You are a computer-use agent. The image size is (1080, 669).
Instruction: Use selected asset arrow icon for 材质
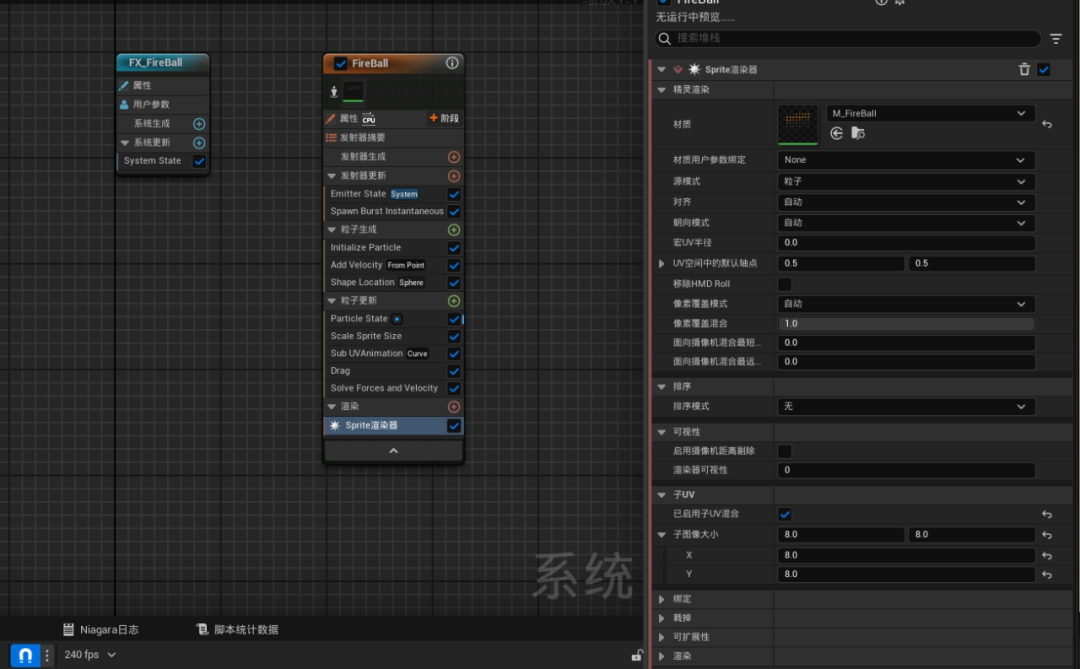(x=836, y=133)
